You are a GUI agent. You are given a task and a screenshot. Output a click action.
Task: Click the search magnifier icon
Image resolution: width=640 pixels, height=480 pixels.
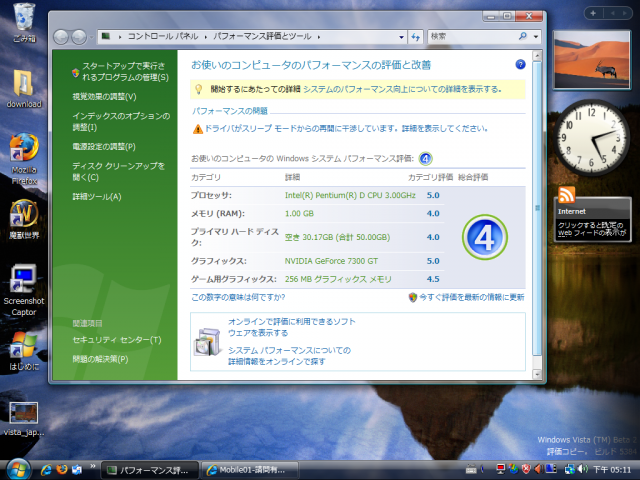pyautogui.click(x=522, y=36)
